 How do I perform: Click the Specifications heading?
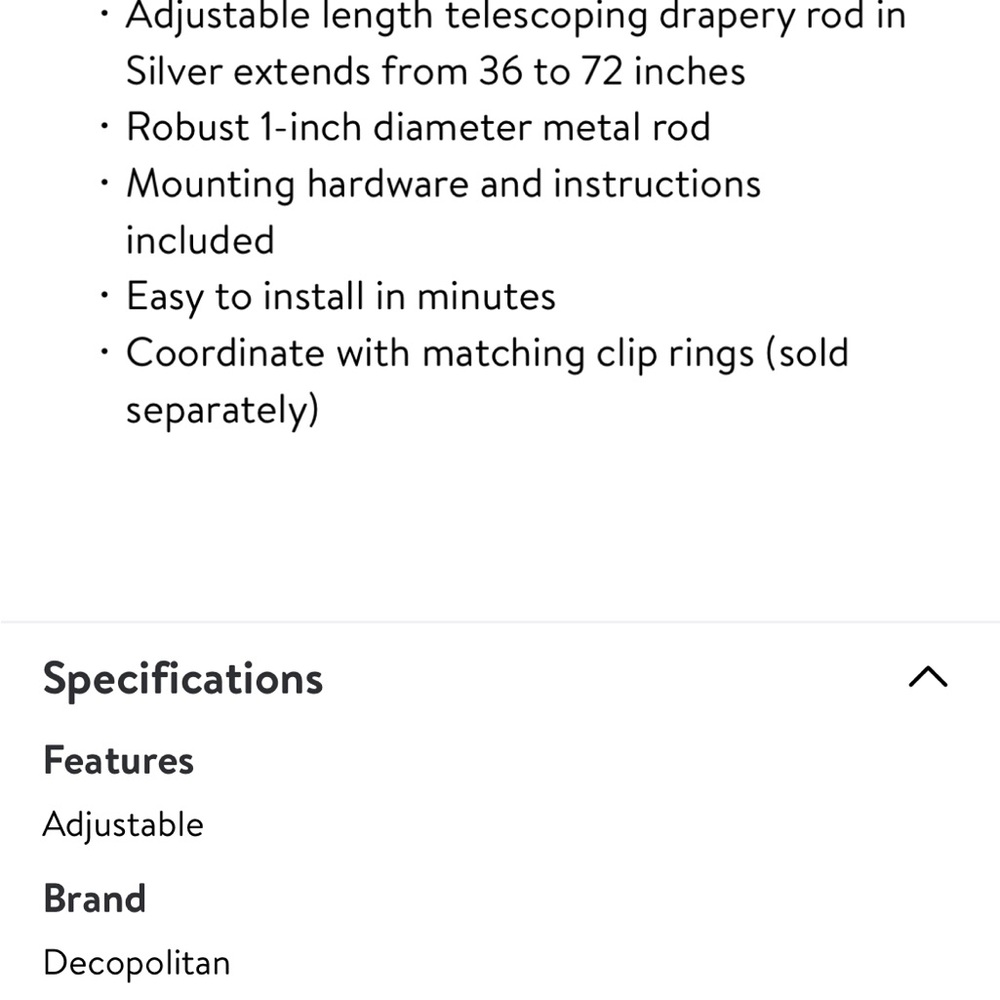pyautogui.click(x=183, y=679)
